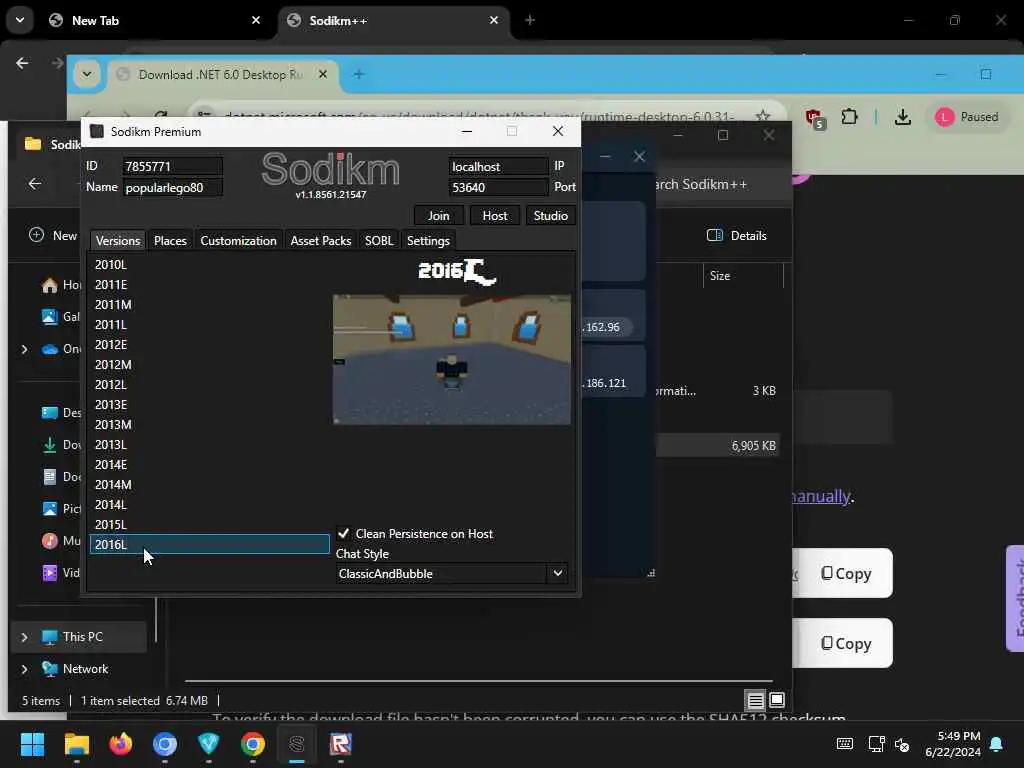The height and width of the screenshot is (768, 1024).
Task: Click the teal diamond taskbar icon
Action: (208, 744)
